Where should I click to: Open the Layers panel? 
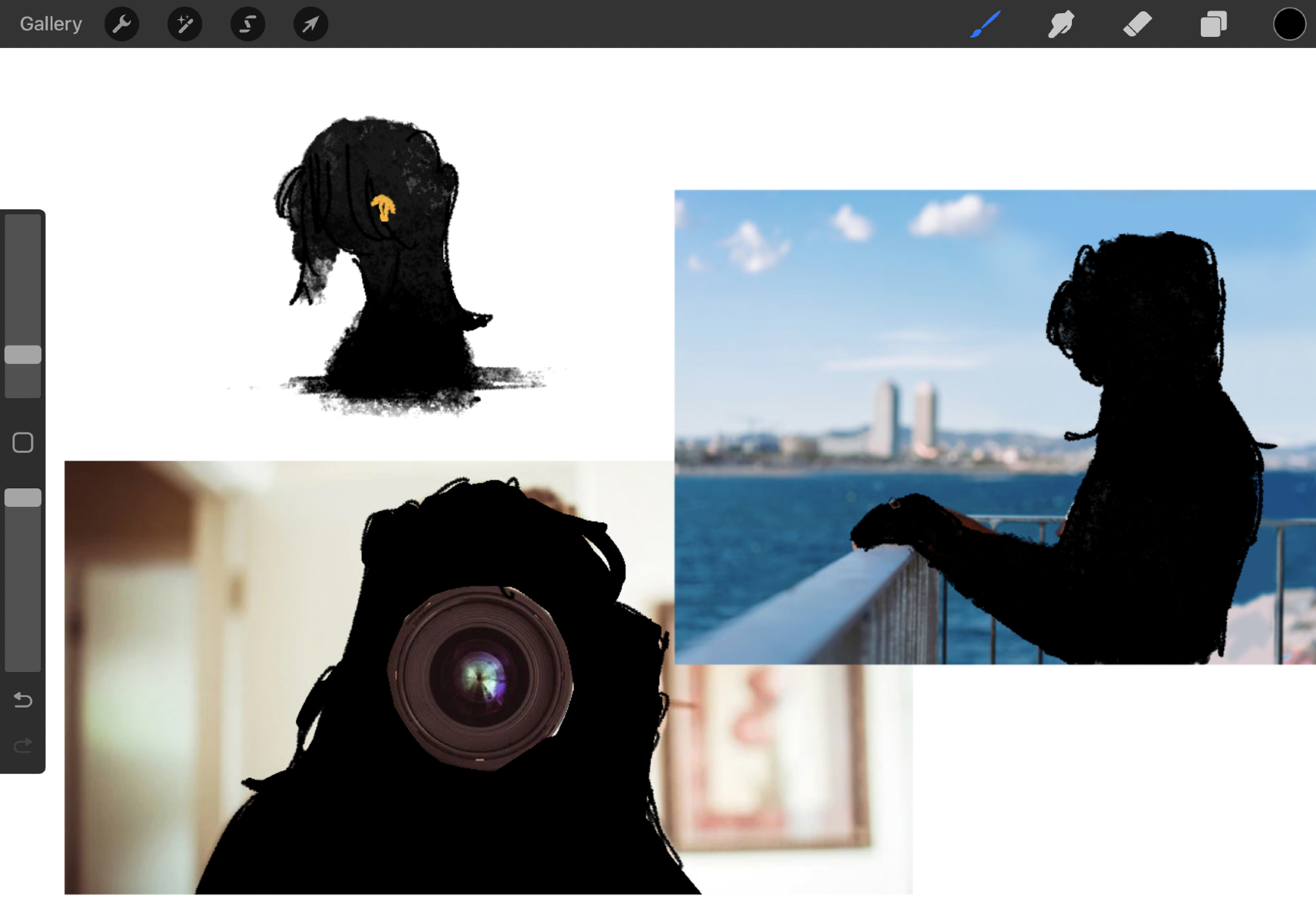(1213, 24)
